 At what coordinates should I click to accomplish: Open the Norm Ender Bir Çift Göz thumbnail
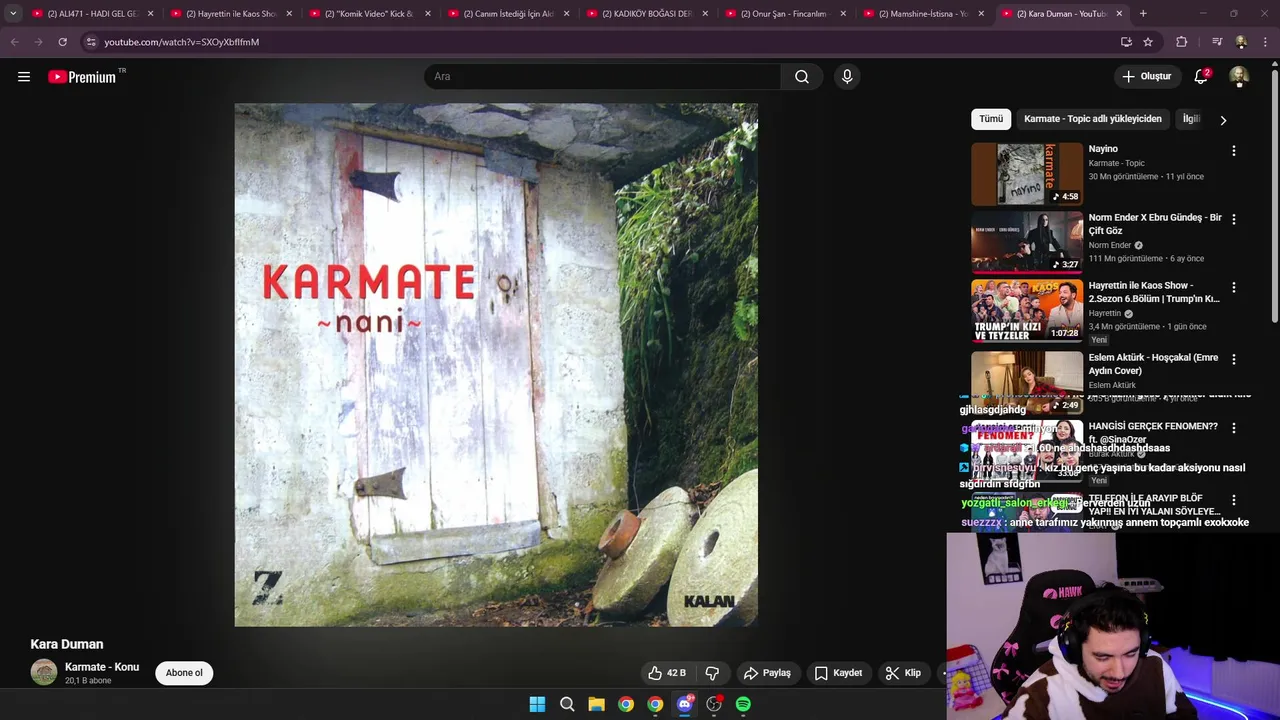click(x=1027, y=242)
